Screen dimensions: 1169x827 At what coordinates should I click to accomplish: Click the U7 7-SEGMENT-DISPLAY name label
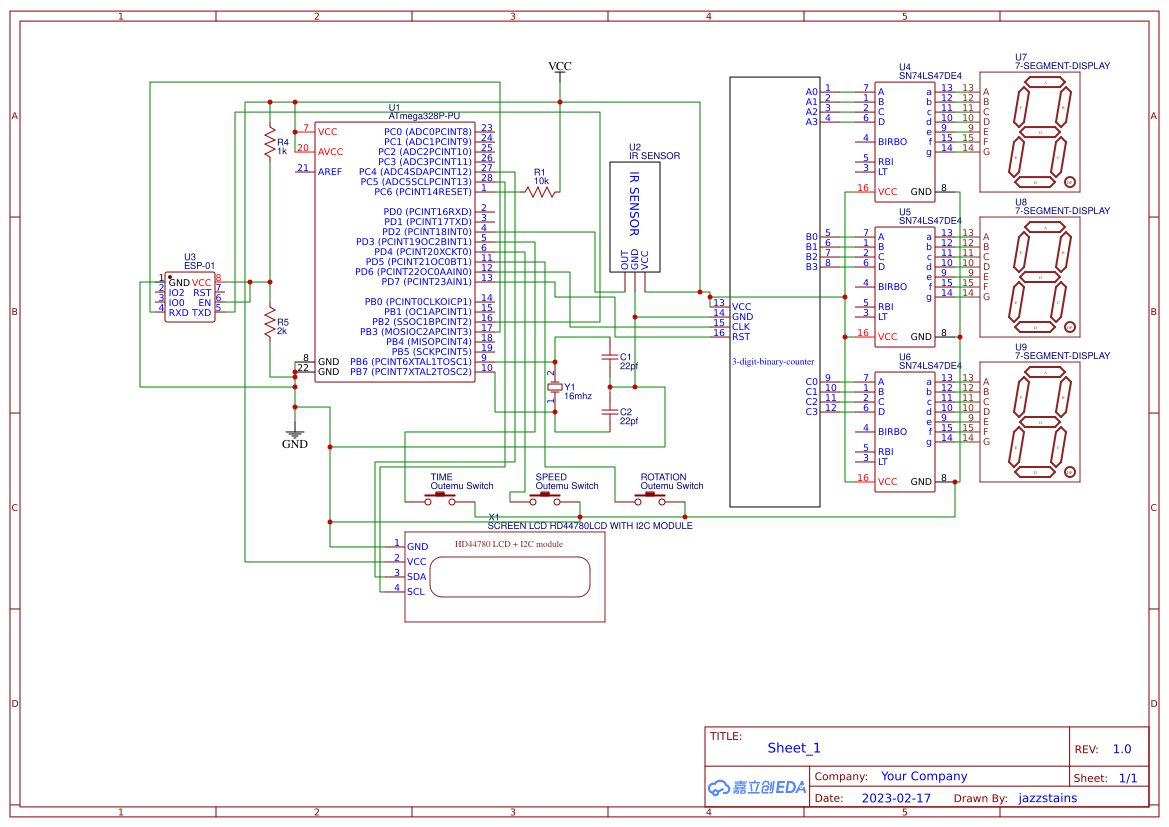click(1062, 66)
